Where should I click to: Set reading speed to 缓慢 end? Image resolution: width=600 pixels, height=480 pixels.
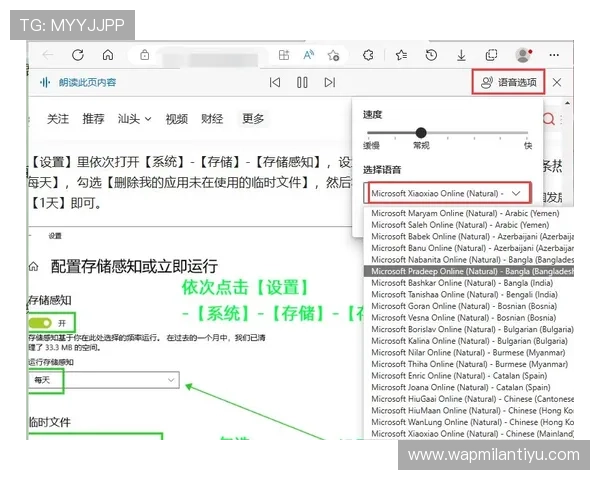click(x=371, y=145)
